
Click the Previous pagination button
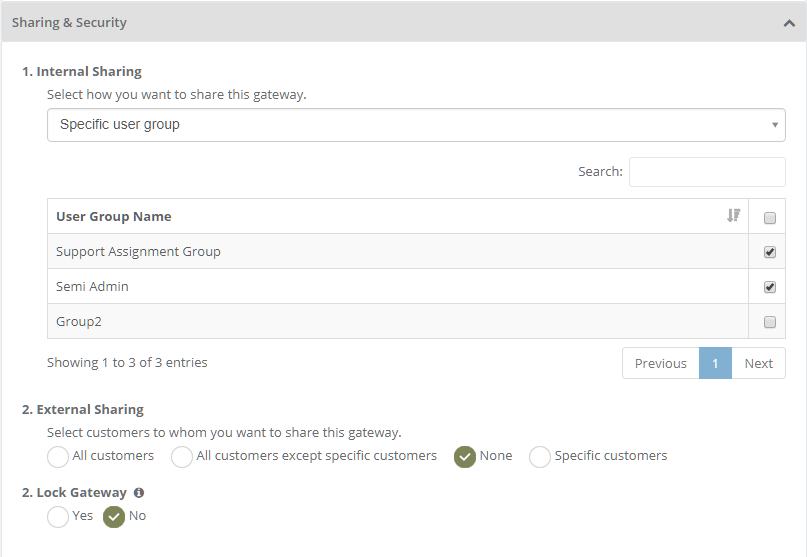pyautogui.click(x=660, y=363)
